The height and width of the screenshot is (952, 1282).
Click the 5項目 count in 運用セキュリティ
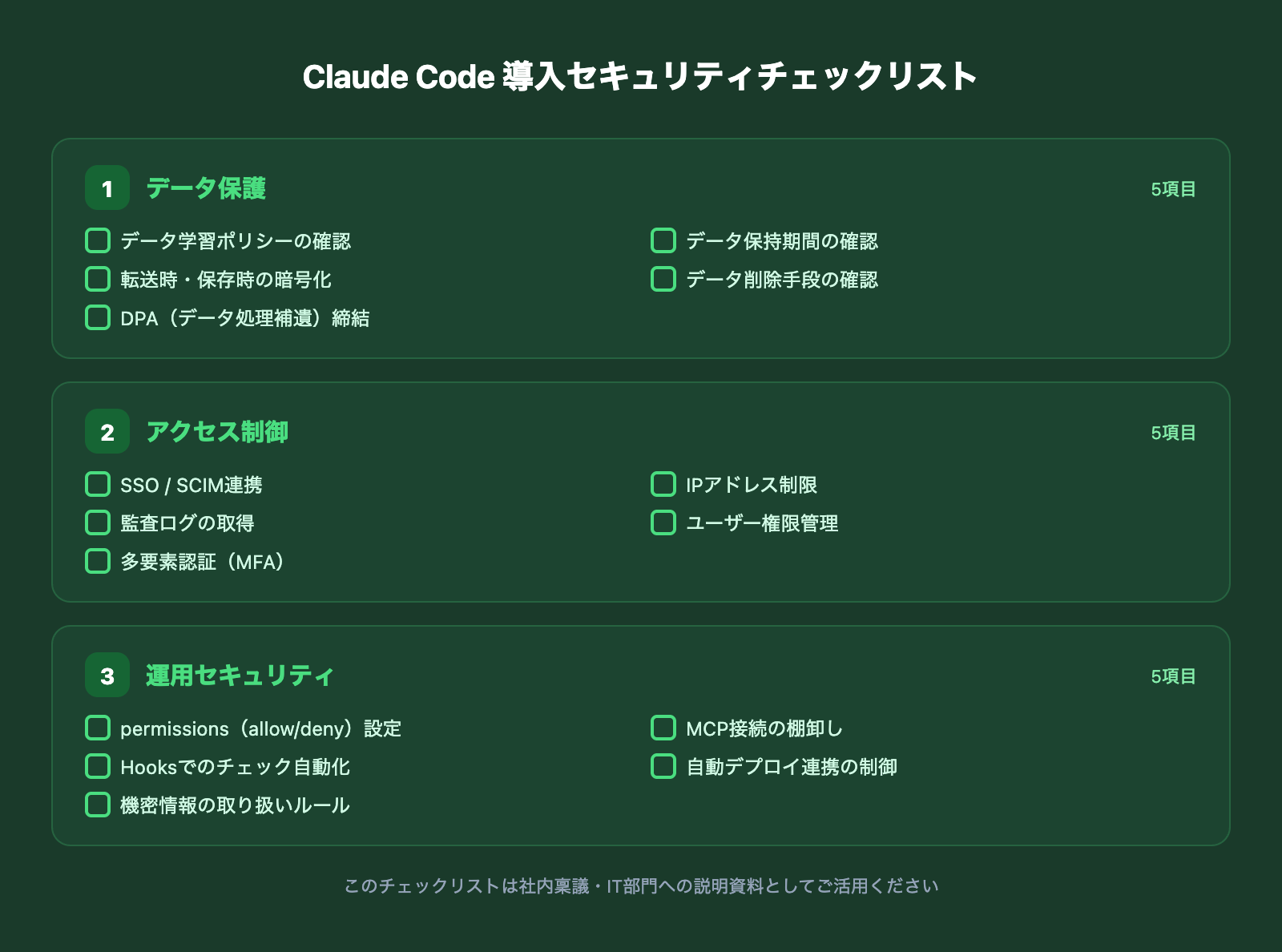point(1173,676)
